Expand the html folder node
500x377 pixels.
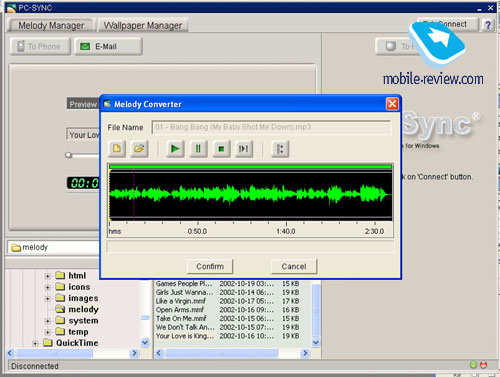(x=48, y=276)
